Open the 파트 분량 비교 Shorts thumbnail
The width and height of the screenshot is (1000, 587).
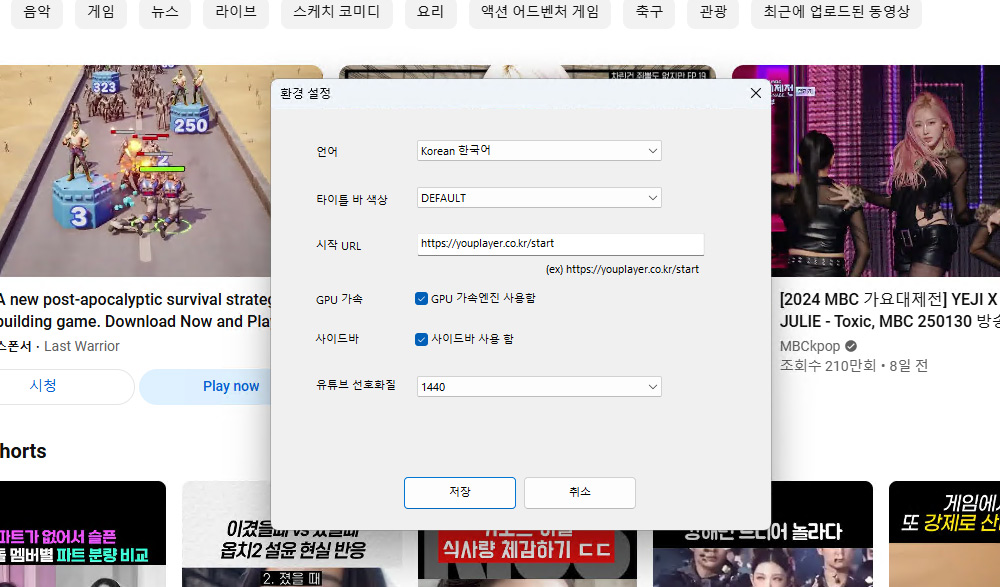click(83, 534)
